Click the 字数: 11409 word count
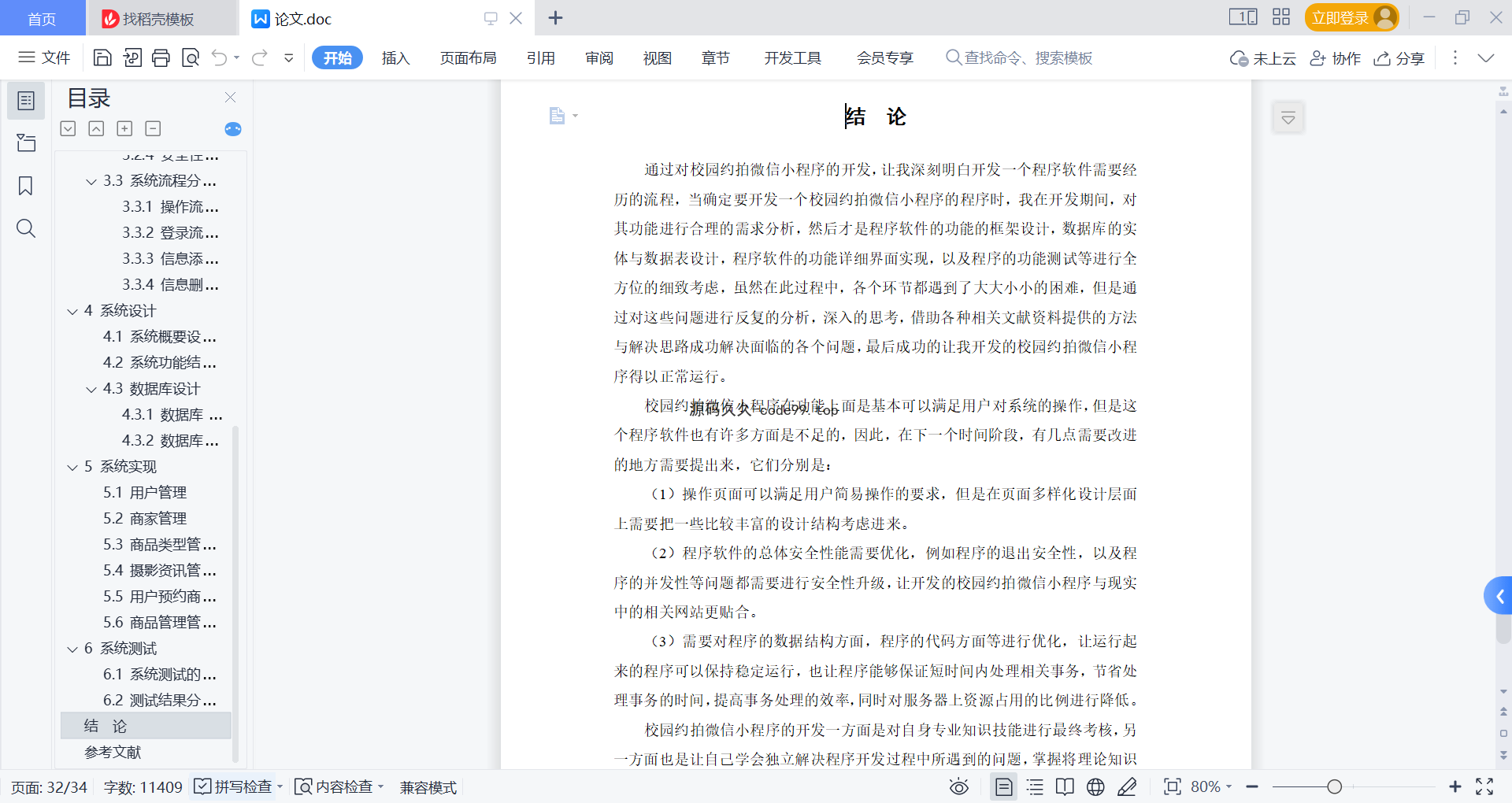Image resolution: width=1512 pixels, height=803 pixels. pyautogui.click(x=143, y=787)
